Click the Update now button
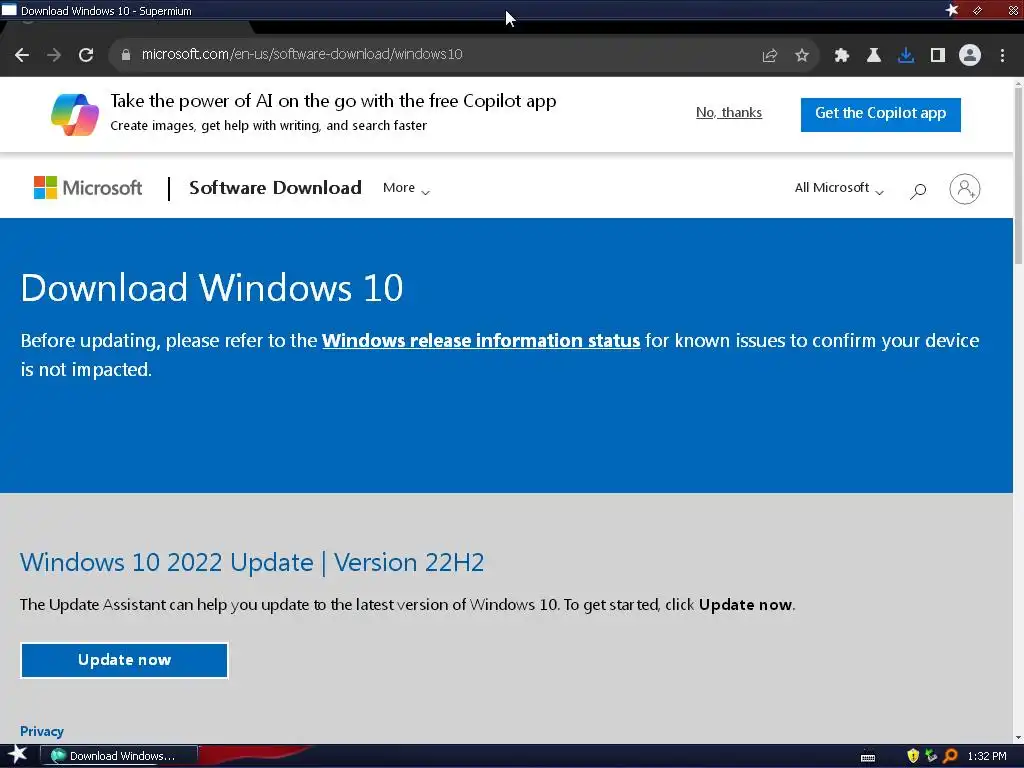 (124, 660)
